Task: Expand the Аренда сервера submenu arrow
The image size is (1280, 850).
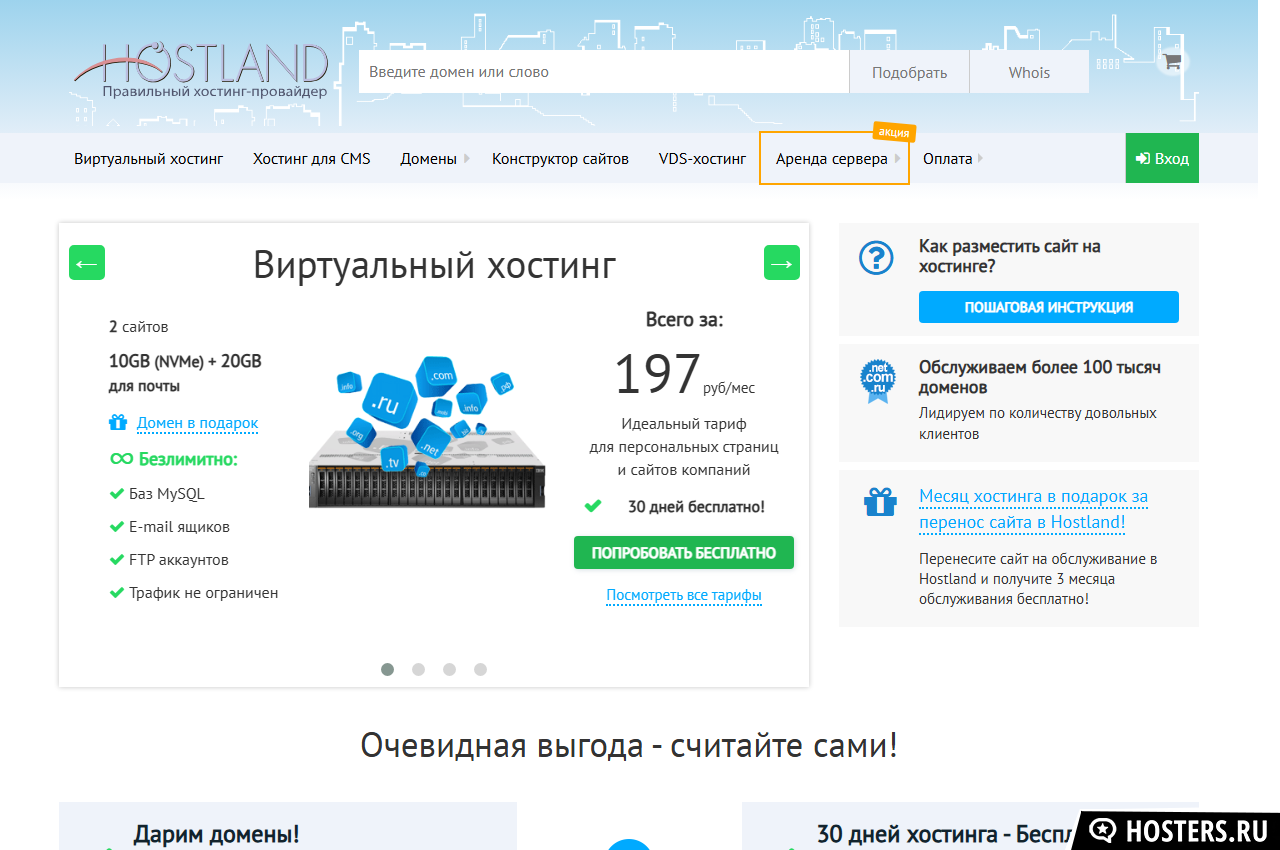Action: pyautogui.click(x=898, y=158)
